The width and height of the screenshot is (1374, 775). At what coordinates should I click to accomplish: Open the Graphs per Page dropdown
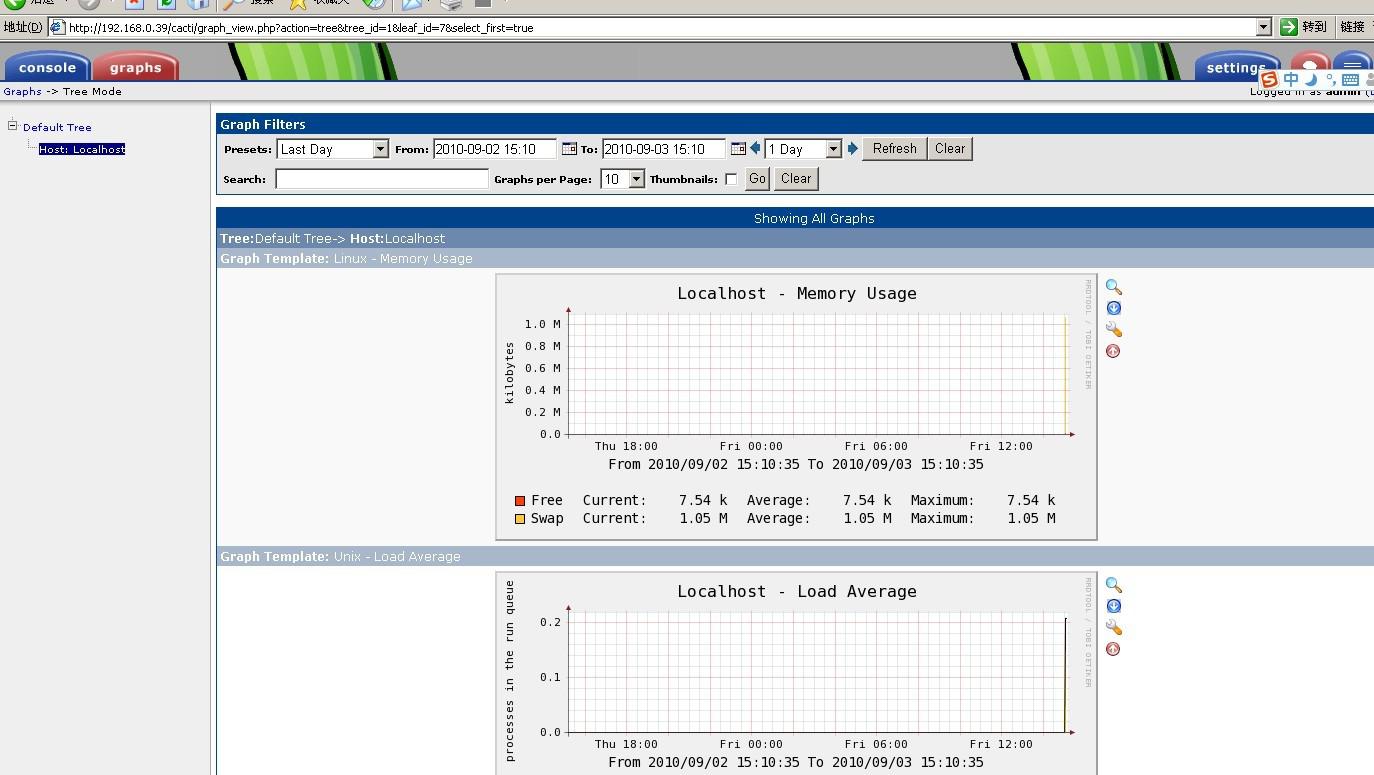[x=622, y=179]
